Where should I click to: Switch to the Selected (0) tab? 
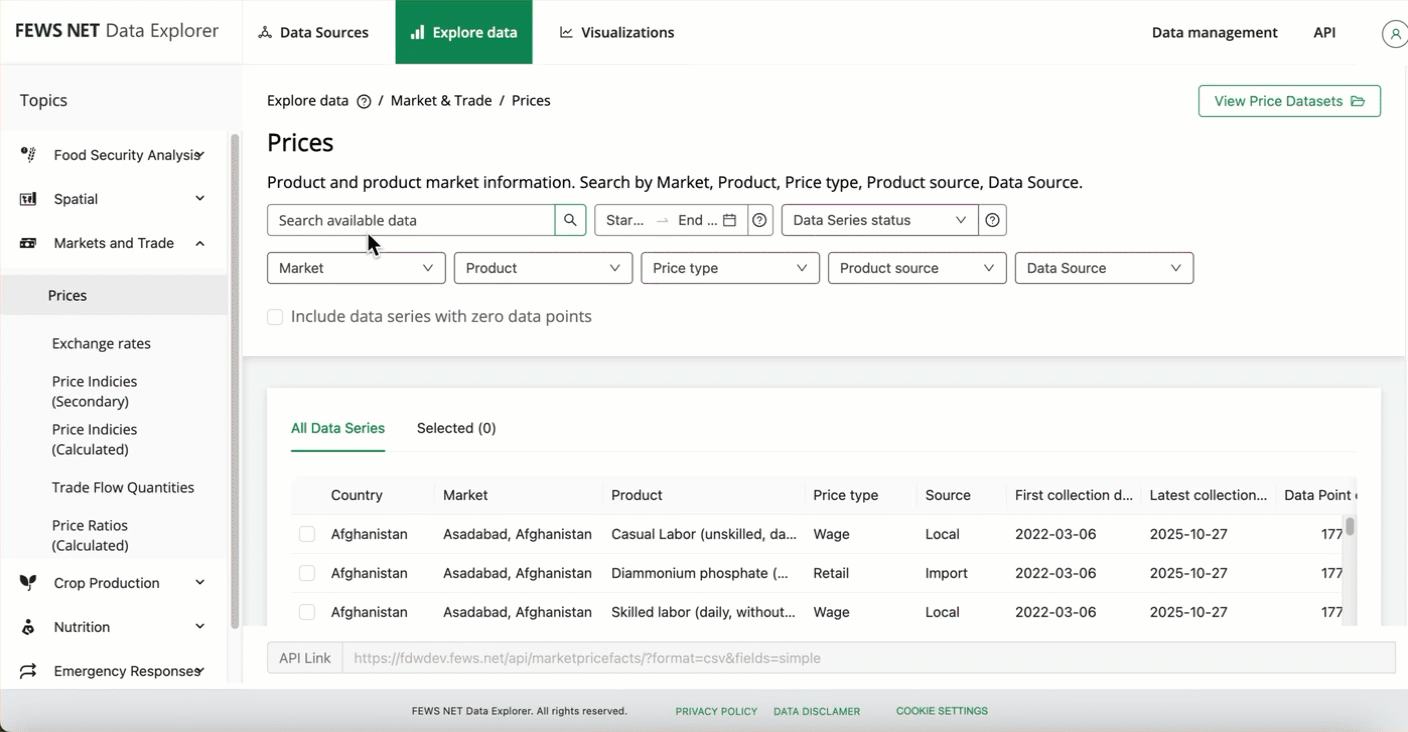[456, 428]
